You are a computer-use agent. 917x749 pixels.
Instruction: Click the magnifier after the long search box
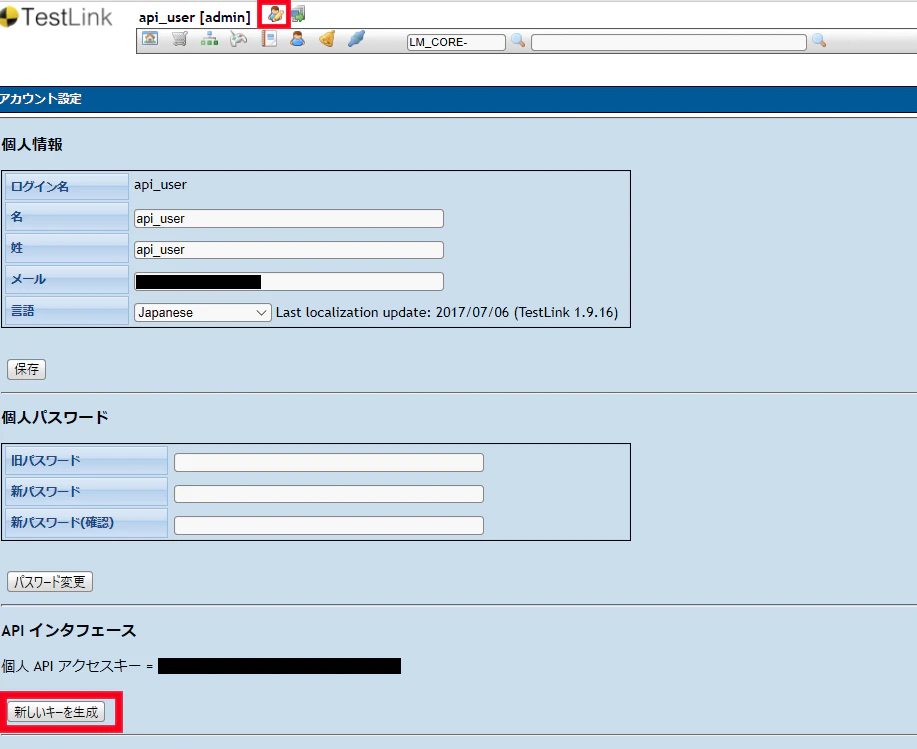point(819,40)
